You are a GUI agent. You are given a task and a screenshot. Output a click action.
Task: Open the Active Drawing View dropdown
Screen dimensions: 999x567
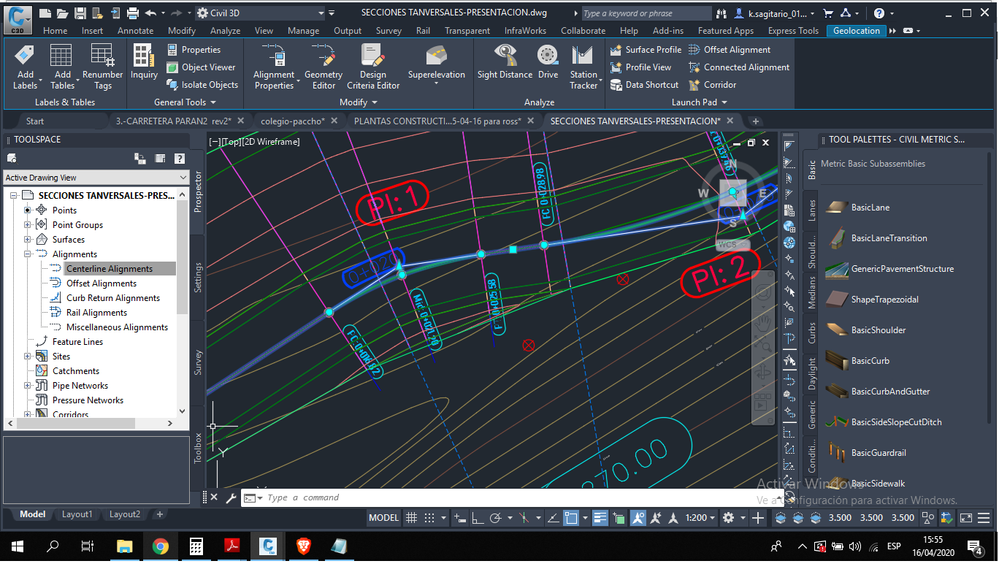(96, 178)
